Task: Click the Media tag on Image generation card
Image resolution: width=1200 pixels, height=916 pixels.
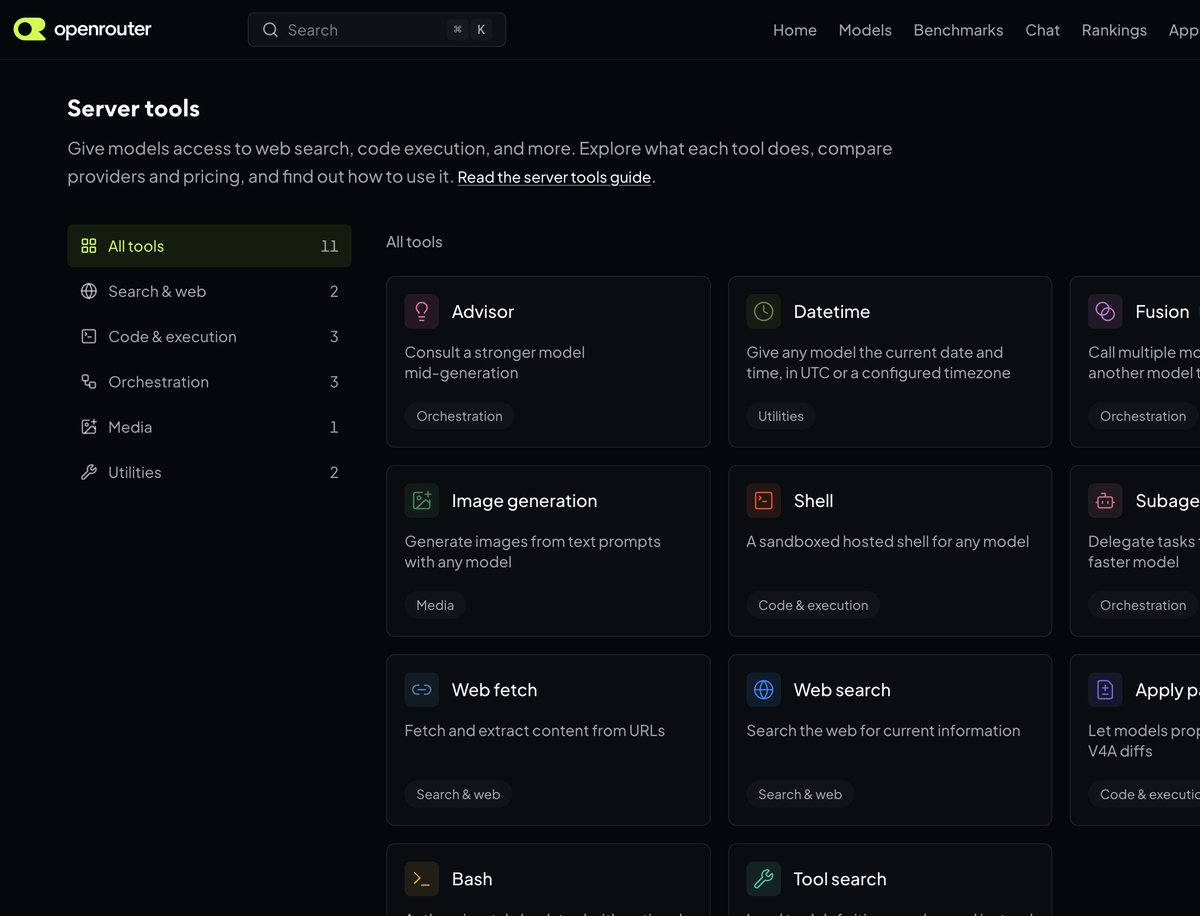Action: 435,605
